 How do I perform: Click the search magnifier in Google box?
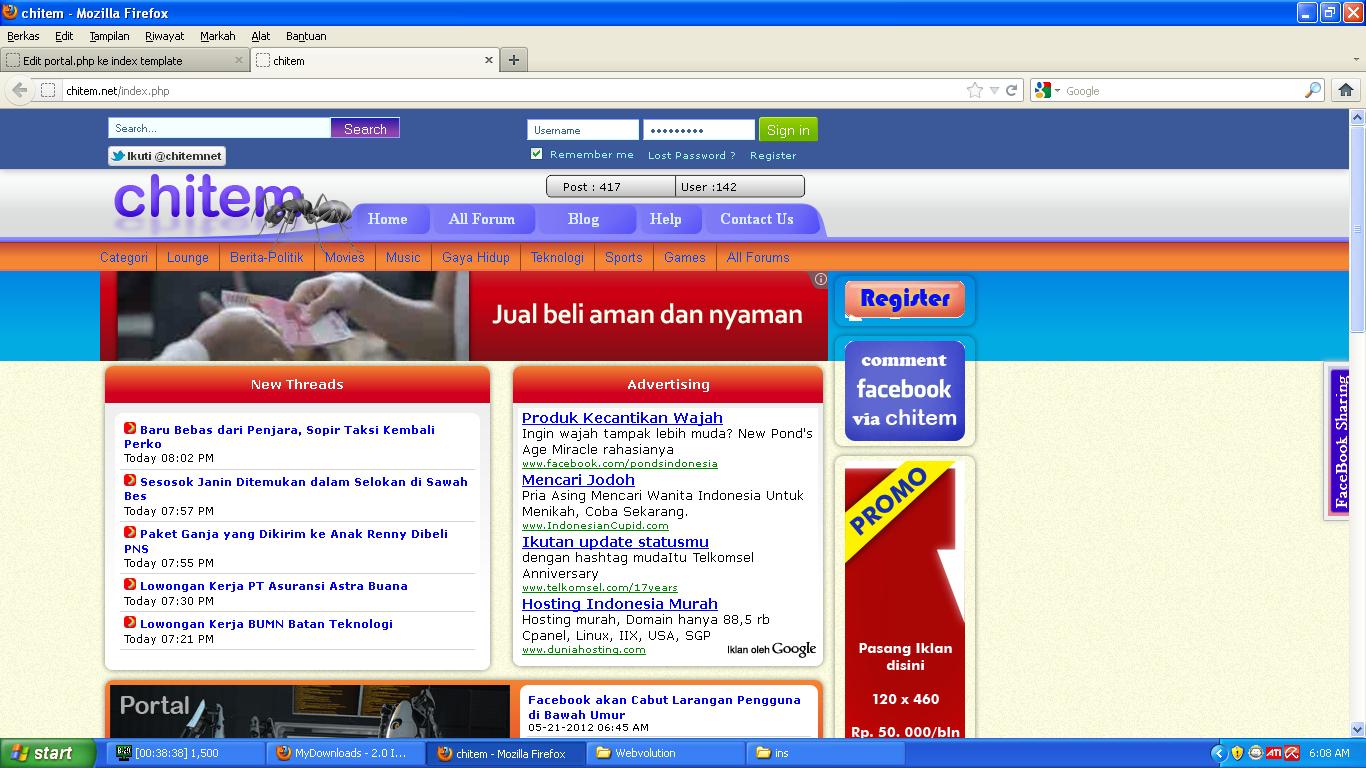click(1313, 90)
